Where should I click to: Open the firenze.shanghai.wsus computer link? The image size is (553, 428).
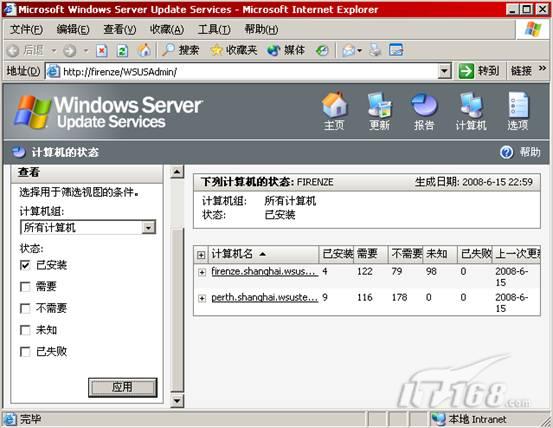(265, 271)
